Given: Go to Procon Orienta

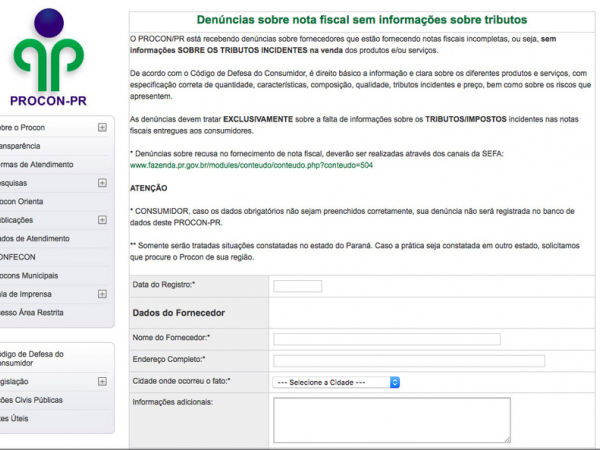Looking at the screenshot, I should point(21,202).
